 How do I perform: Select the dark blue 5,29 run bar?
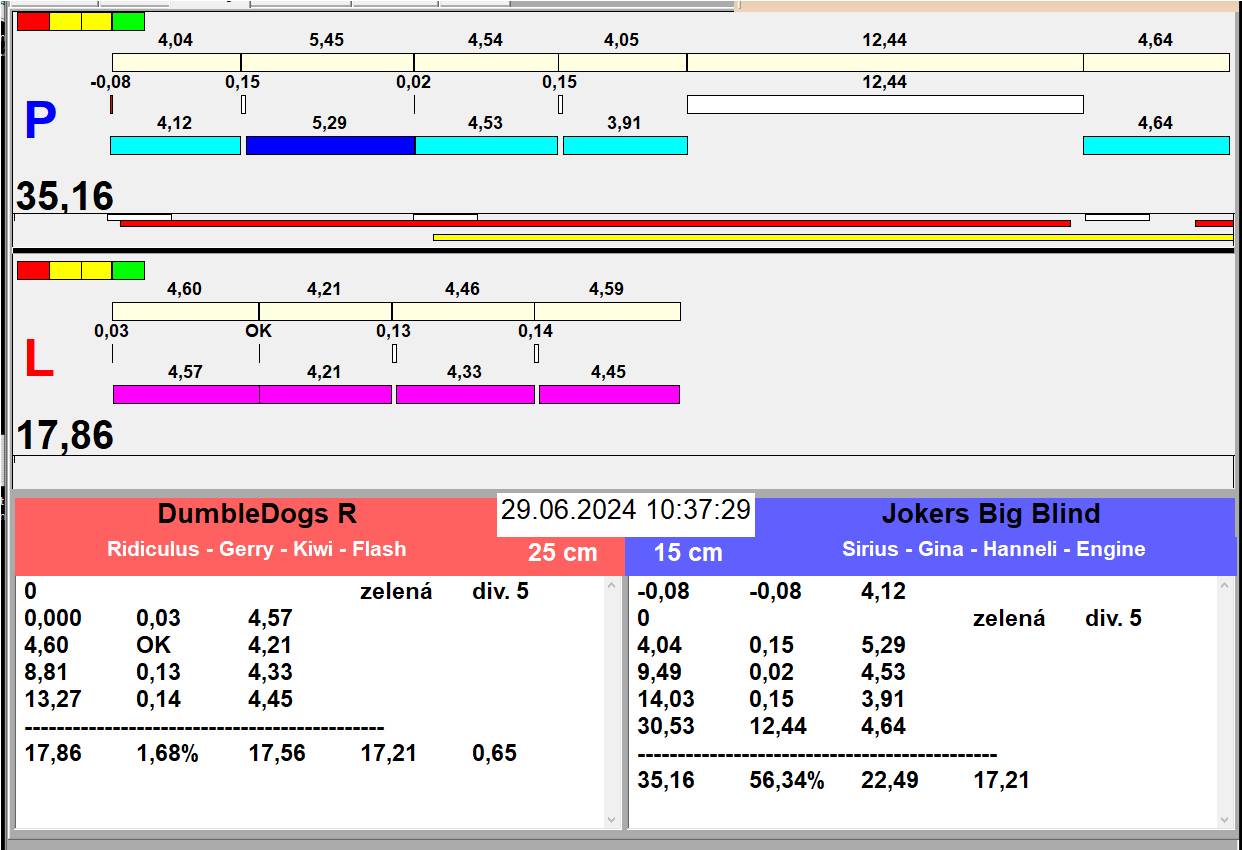330,145
